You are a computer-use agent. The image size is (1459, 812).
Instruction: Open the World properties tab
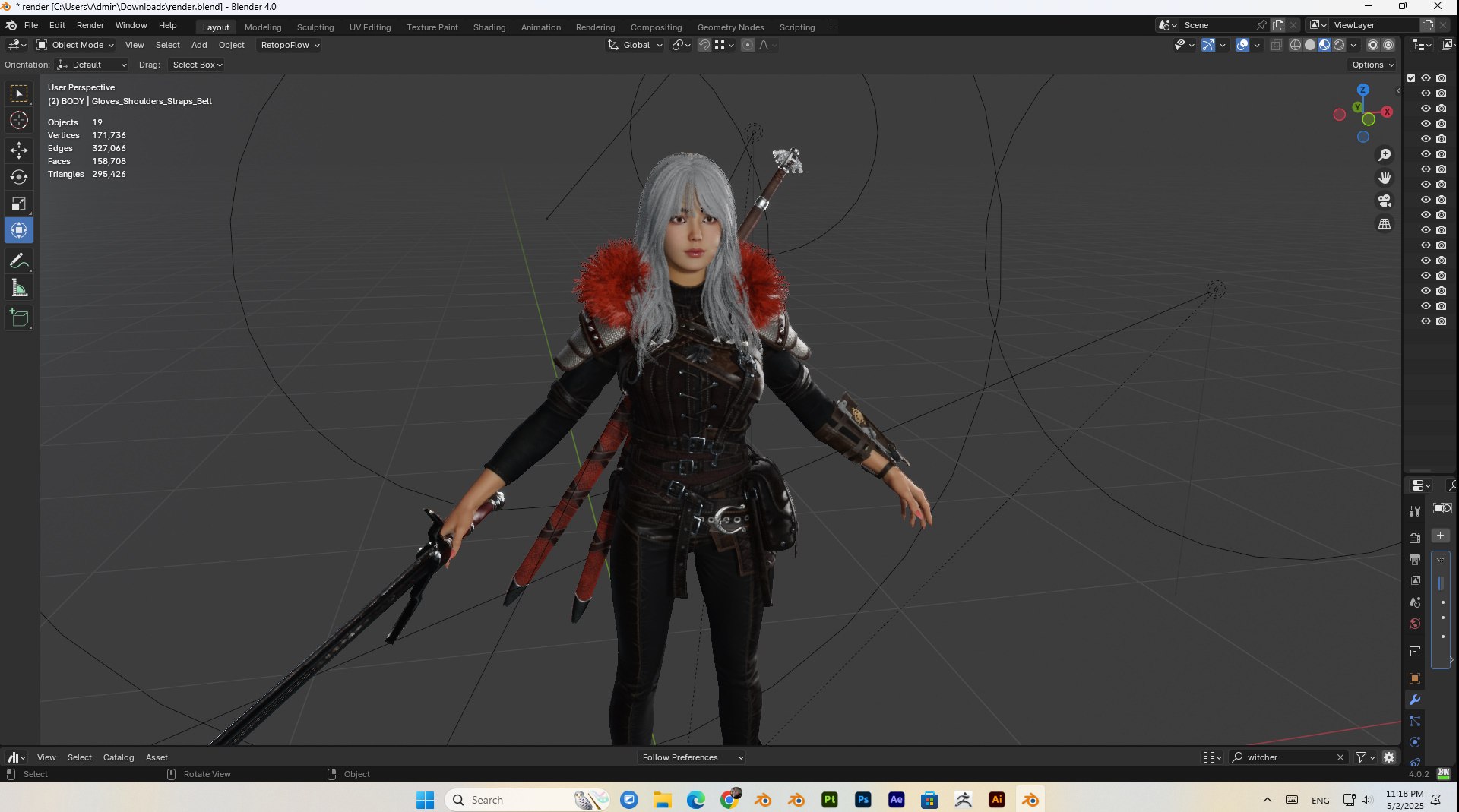coord(1415,624)
